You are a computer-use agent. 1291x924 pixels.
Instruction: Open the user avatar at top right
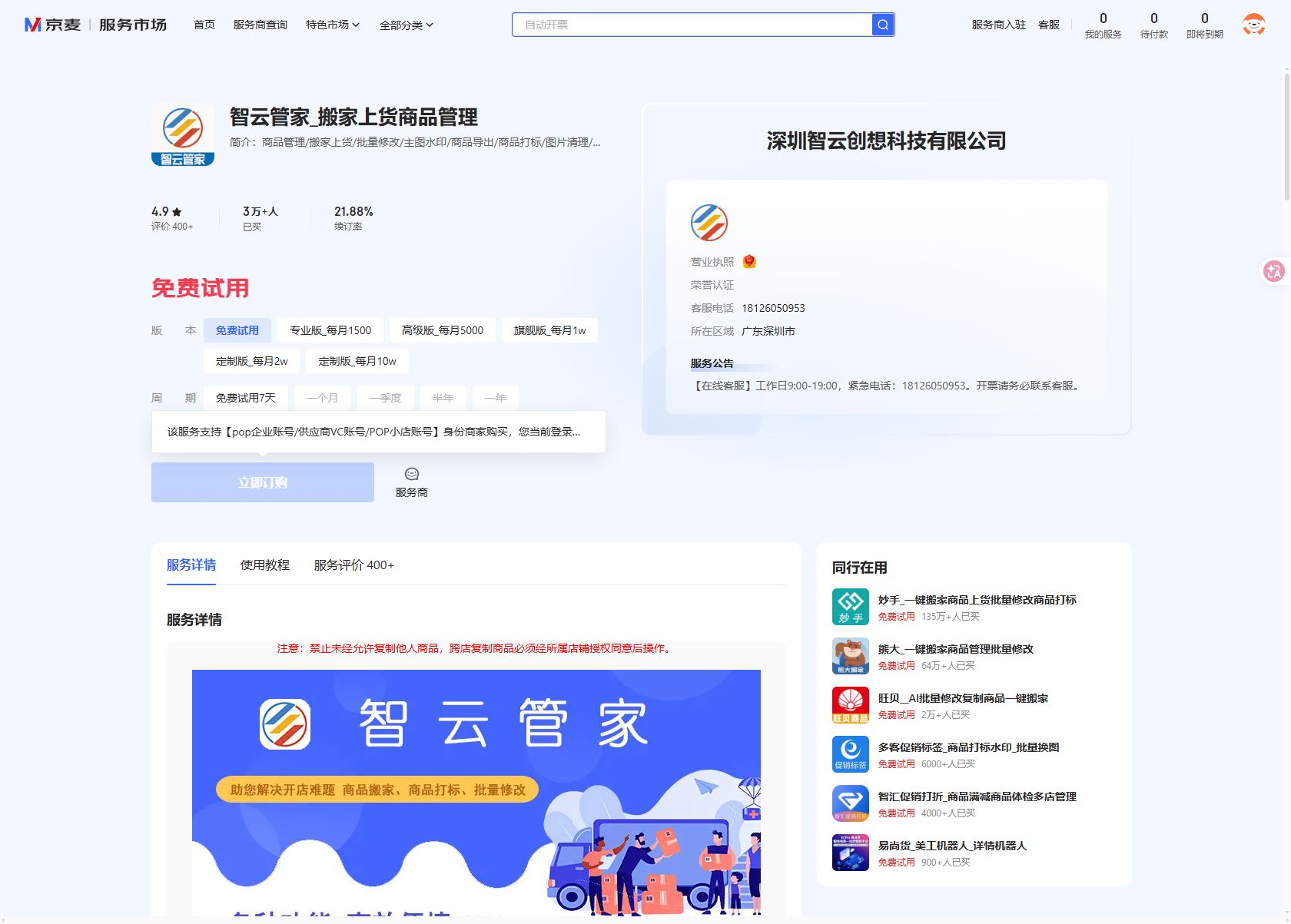[x=1254, y=25]
